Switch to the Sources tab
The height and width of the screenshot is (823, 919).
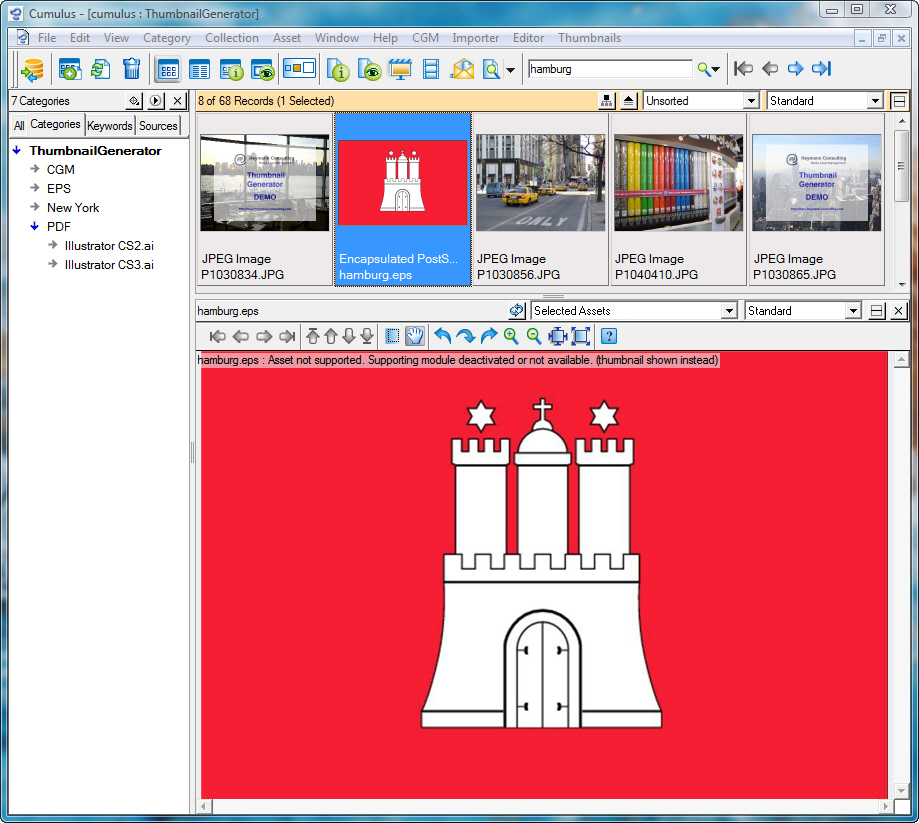[x=158, y=126]
